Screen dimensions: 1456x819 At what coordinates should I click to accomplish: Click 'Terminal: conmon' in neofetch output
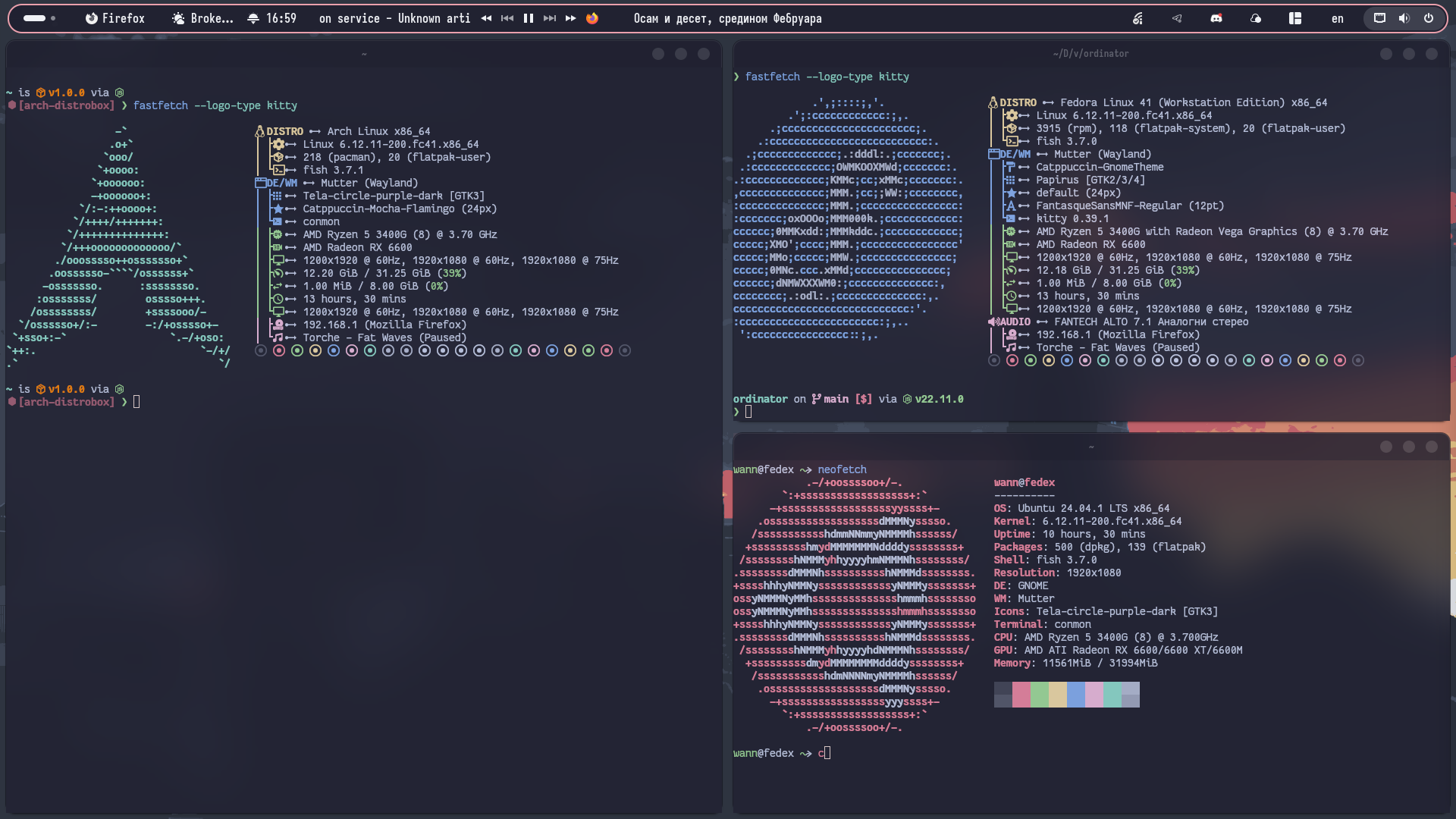[1042, 624]
